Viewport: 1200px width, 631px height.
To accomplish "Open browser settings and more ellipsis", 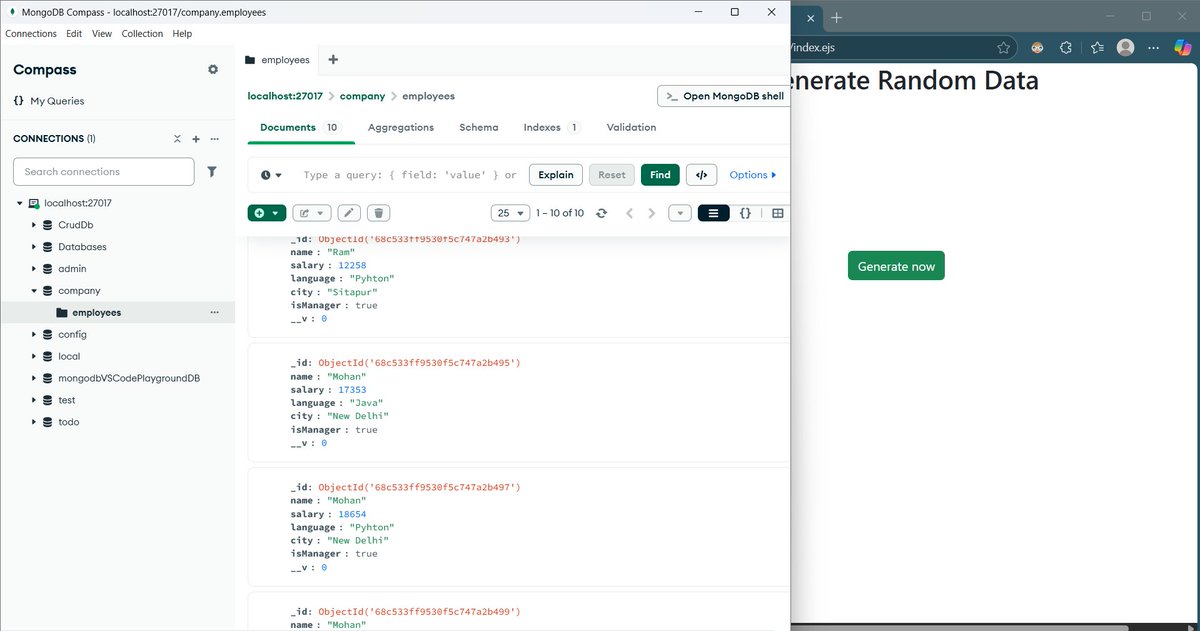I will pos(1154,47).
